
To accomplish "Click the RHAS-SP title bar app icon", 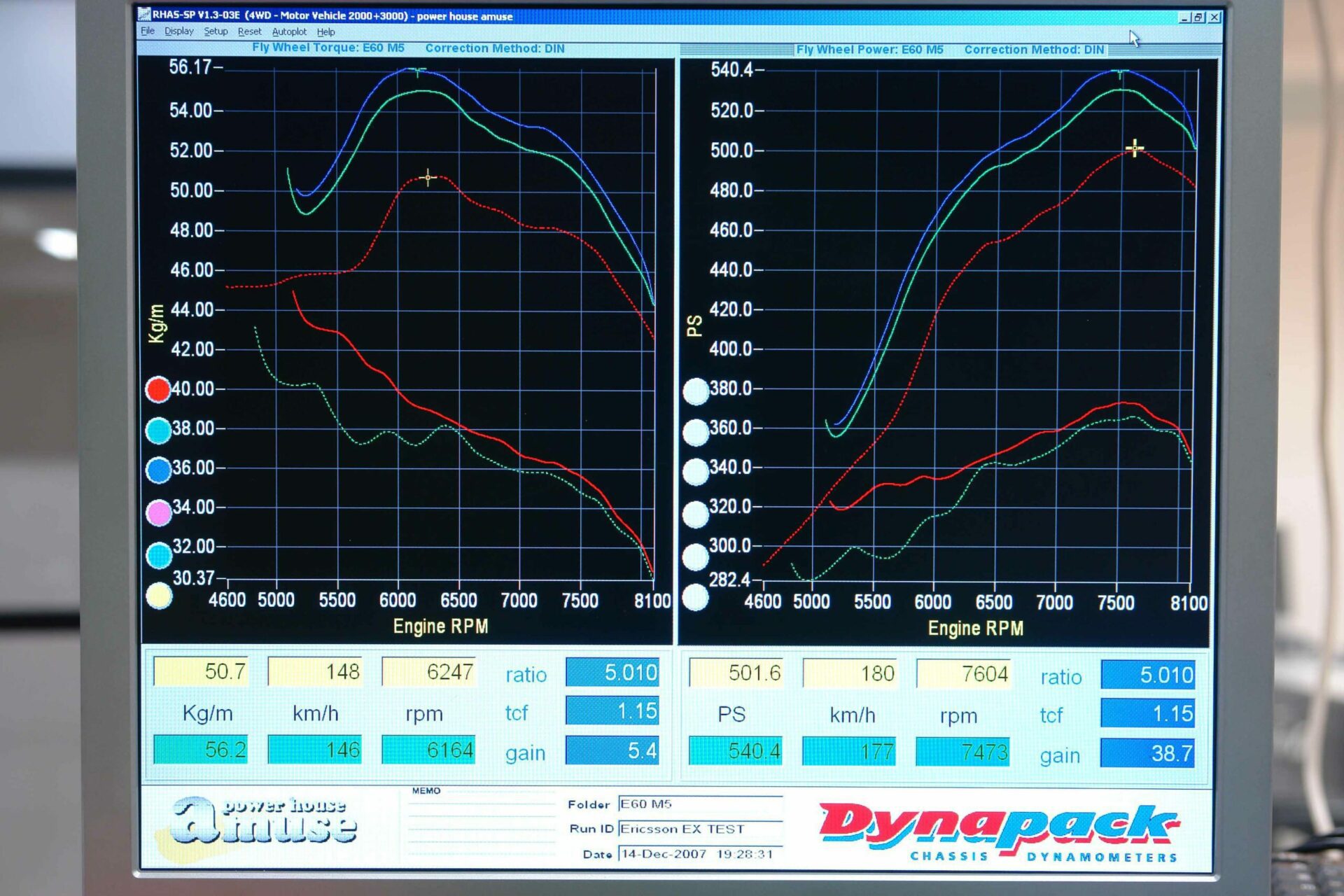I will click(145, 14).
